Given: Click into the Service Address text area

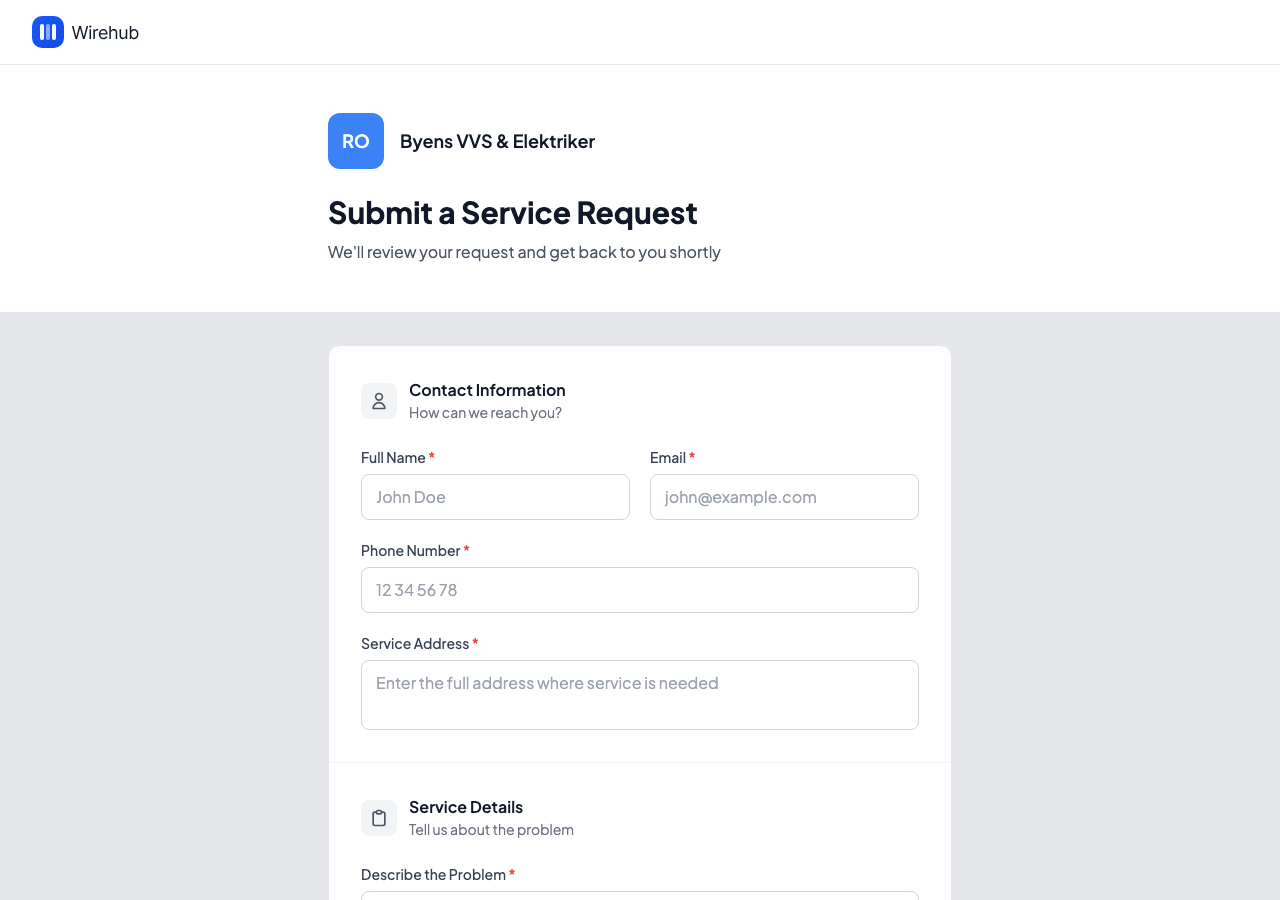Looking at the screenshot, I should tap(640, 695).
